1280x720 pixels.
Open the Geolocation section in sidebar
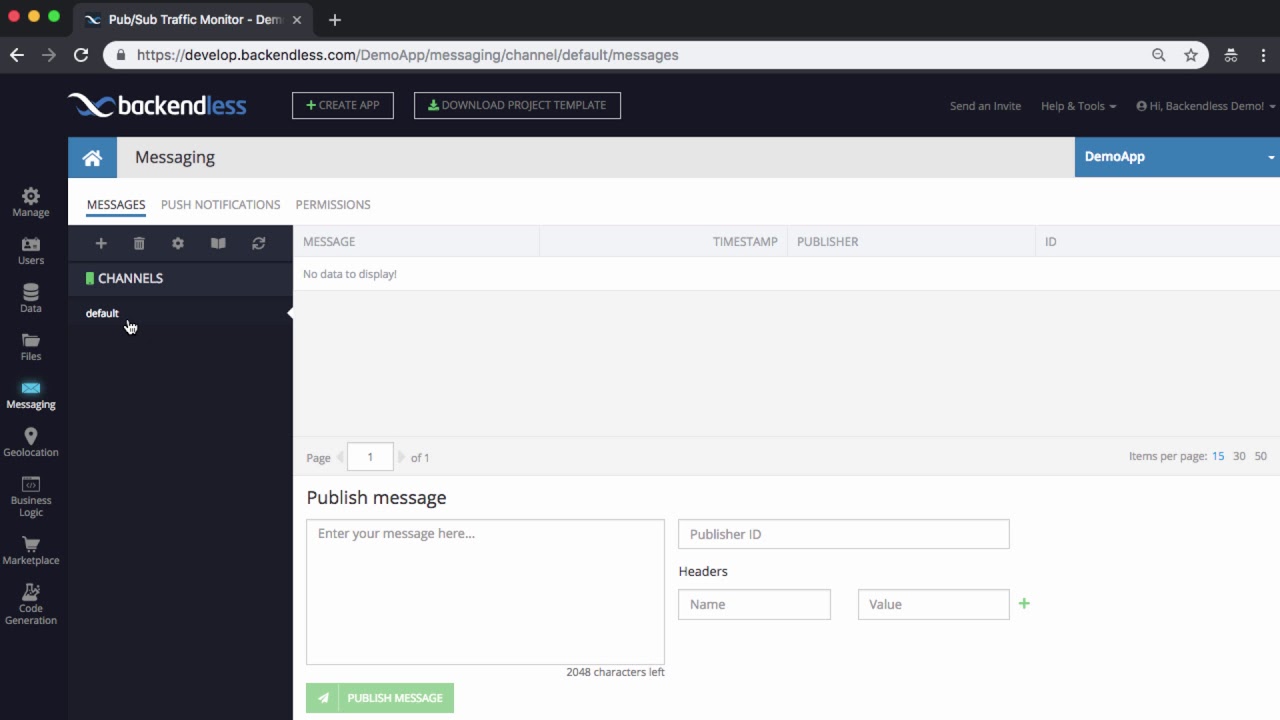point(31,443)
